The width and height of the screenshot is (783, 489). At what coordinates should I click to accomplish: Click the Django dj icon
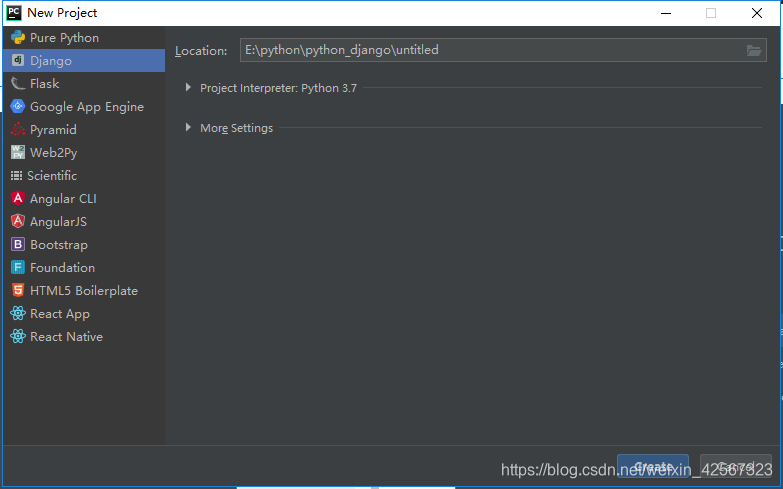(18, 60)
